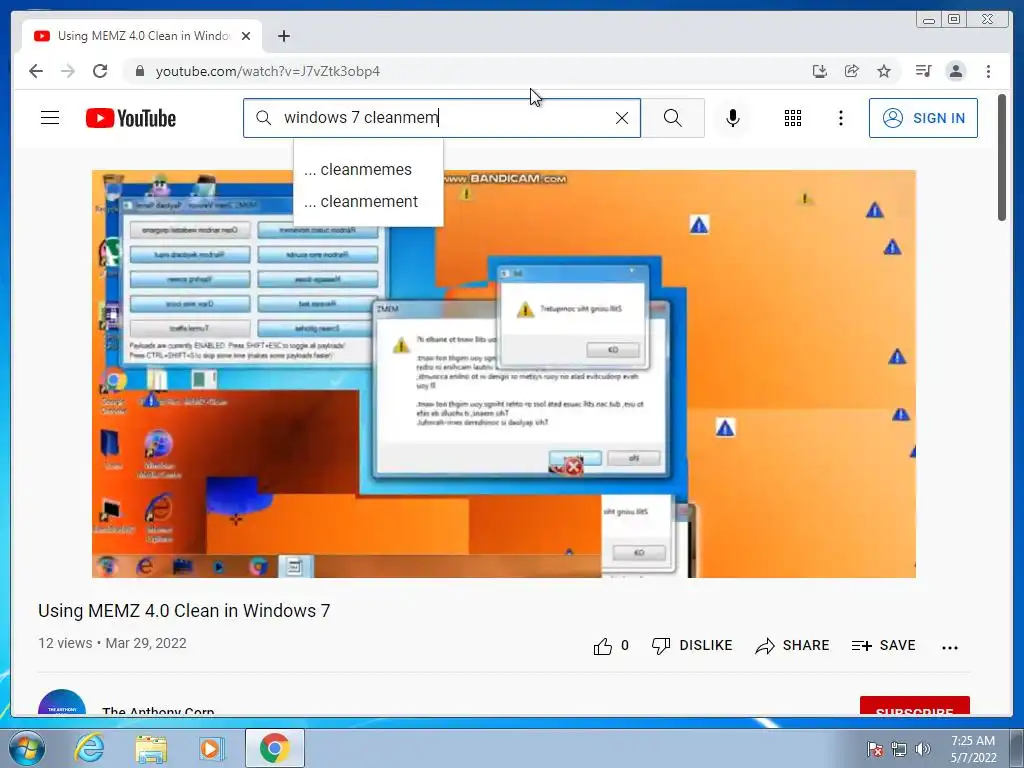Open the YouTube apps grid

[x=793, y=118]
